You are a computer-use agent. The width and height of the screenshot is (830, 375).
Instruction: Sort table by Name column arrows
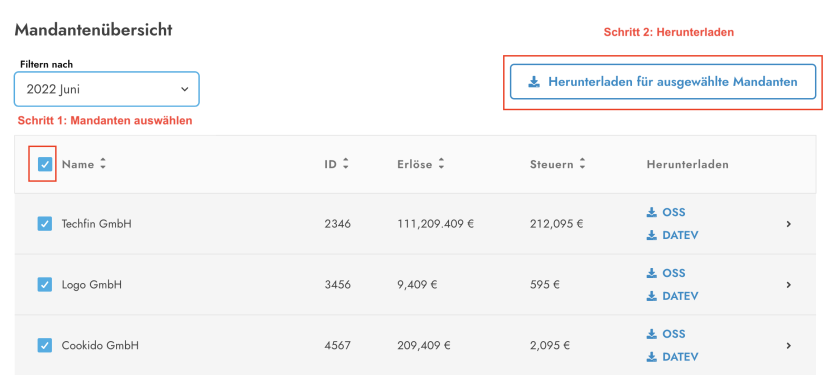(x=103, y=164)
